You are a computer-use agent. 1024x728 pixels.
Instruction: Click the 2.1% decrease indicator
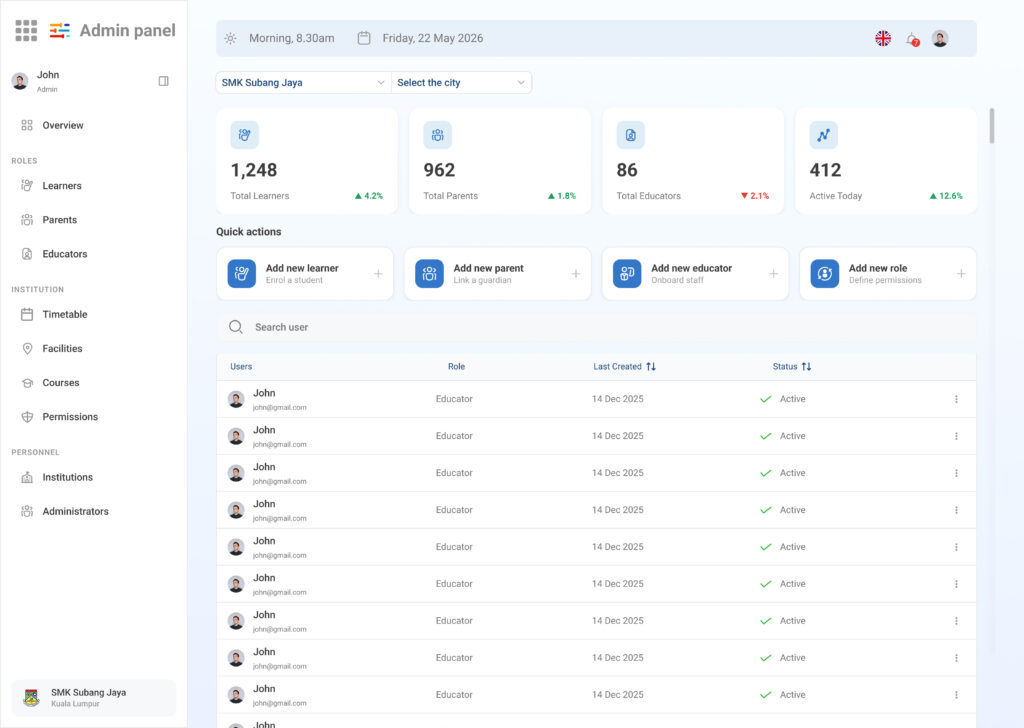click(755, 196)
